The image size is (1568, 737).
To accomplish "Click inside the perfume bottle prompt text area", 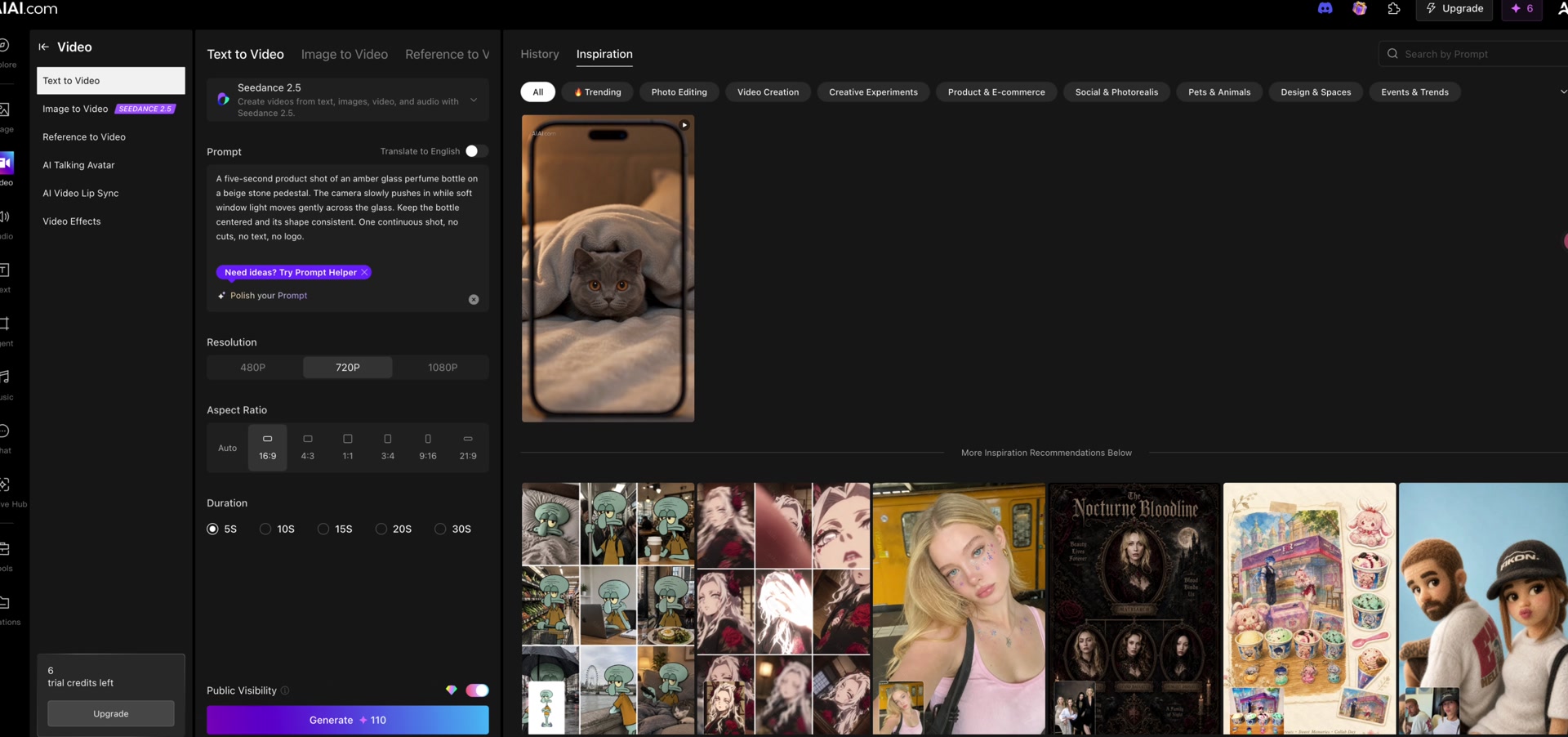I will pos(348,208).
